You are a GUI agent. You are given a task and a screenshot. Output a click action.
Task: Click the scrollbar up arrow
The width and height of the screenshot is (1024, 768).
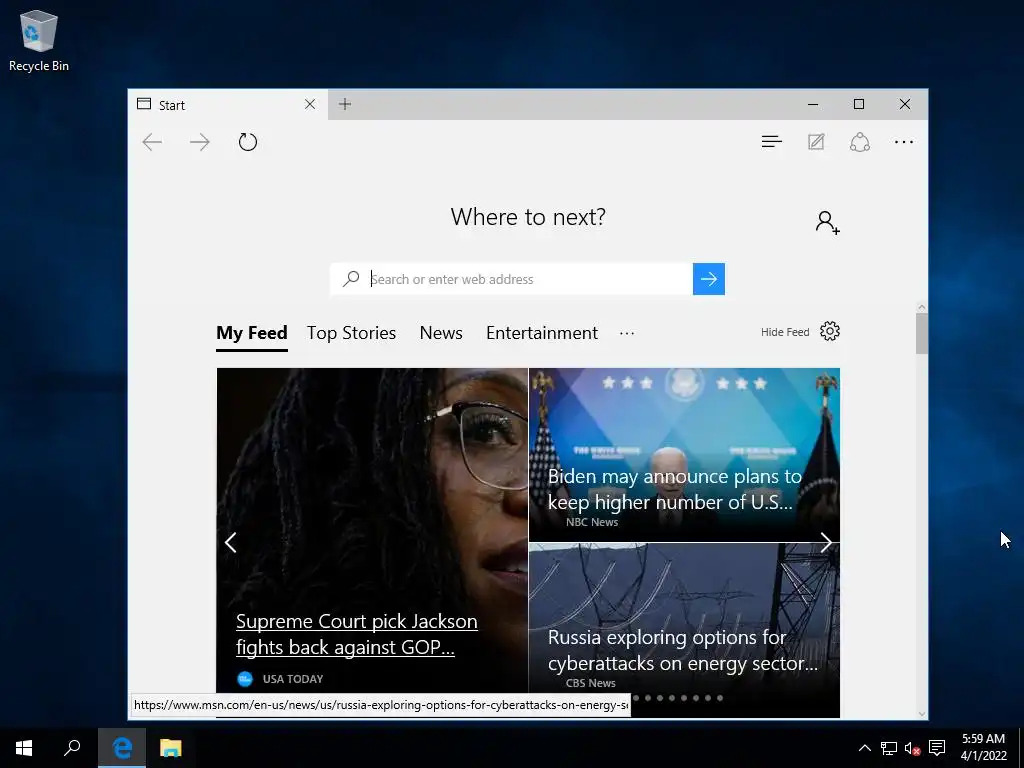[921, 307]
